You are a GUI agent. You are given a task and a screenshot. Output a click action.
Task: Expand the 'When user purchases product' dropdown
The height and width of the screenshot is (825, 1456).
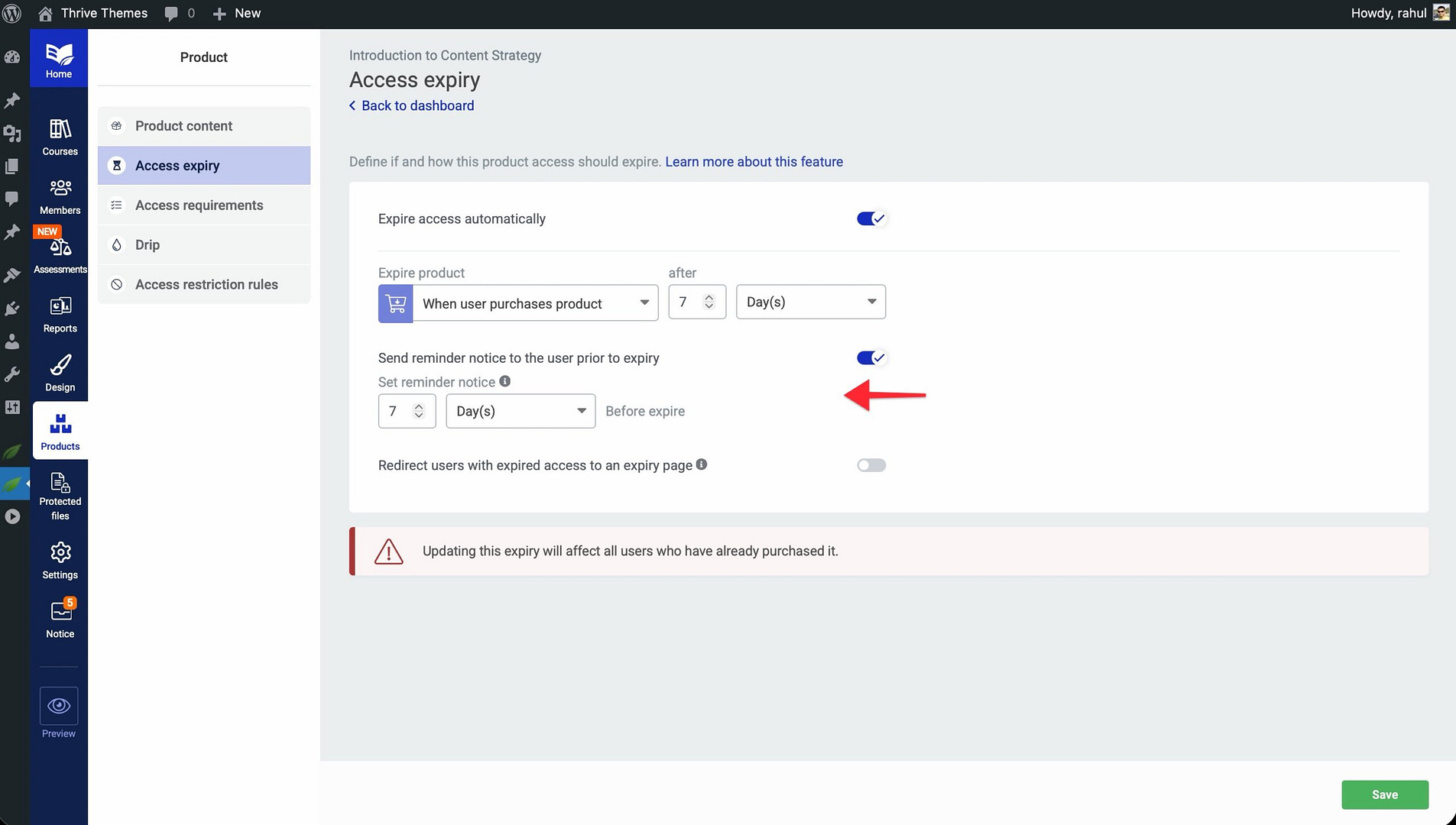535,304
